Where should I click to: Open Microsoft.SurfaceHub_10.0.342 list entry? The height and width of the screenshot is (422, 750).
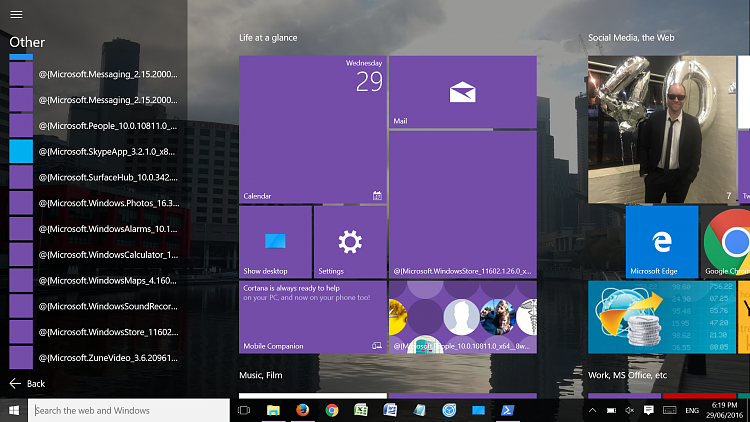[94, 178]
